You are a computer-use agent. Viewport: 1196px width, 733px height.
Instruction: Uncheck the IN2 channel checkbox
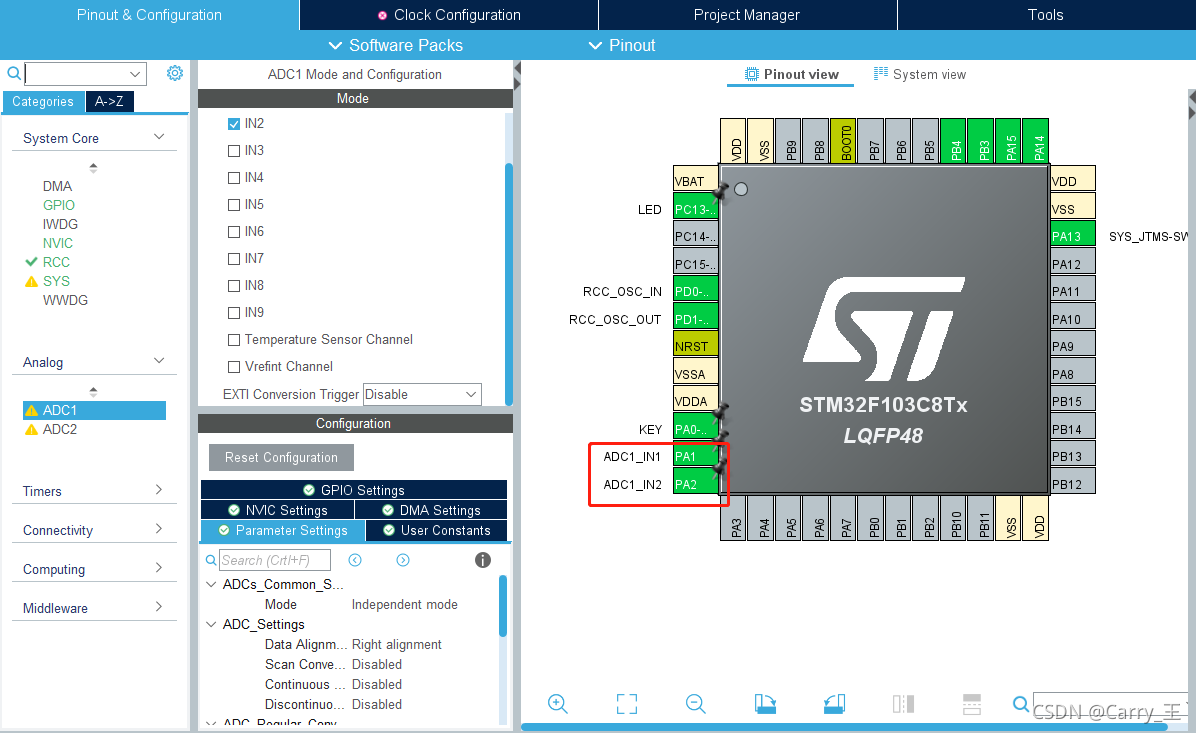click(234, 124)
